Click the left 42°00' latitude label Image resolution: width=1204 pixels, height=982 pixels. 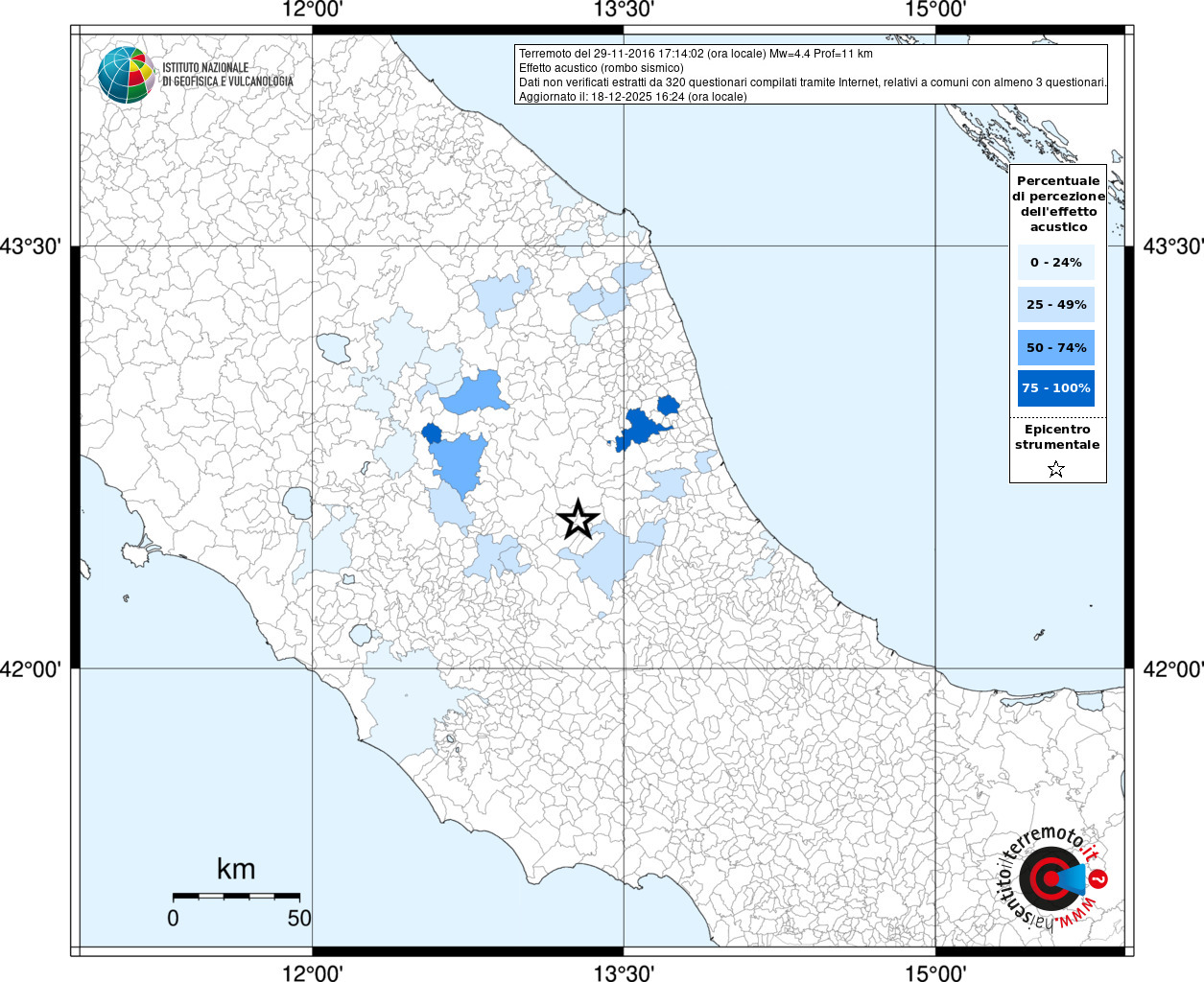pyautogui.click(x=31, y=668)
